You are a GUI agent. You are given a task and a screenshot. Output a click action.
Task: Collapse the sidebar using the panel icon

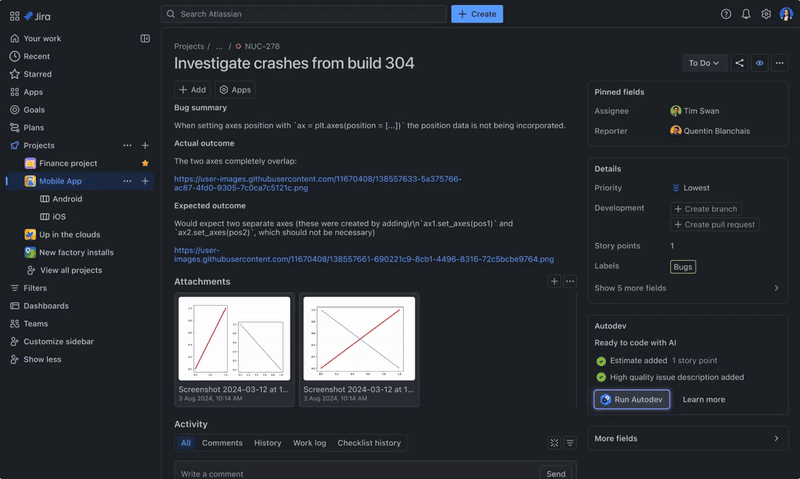tap(145, 38)
